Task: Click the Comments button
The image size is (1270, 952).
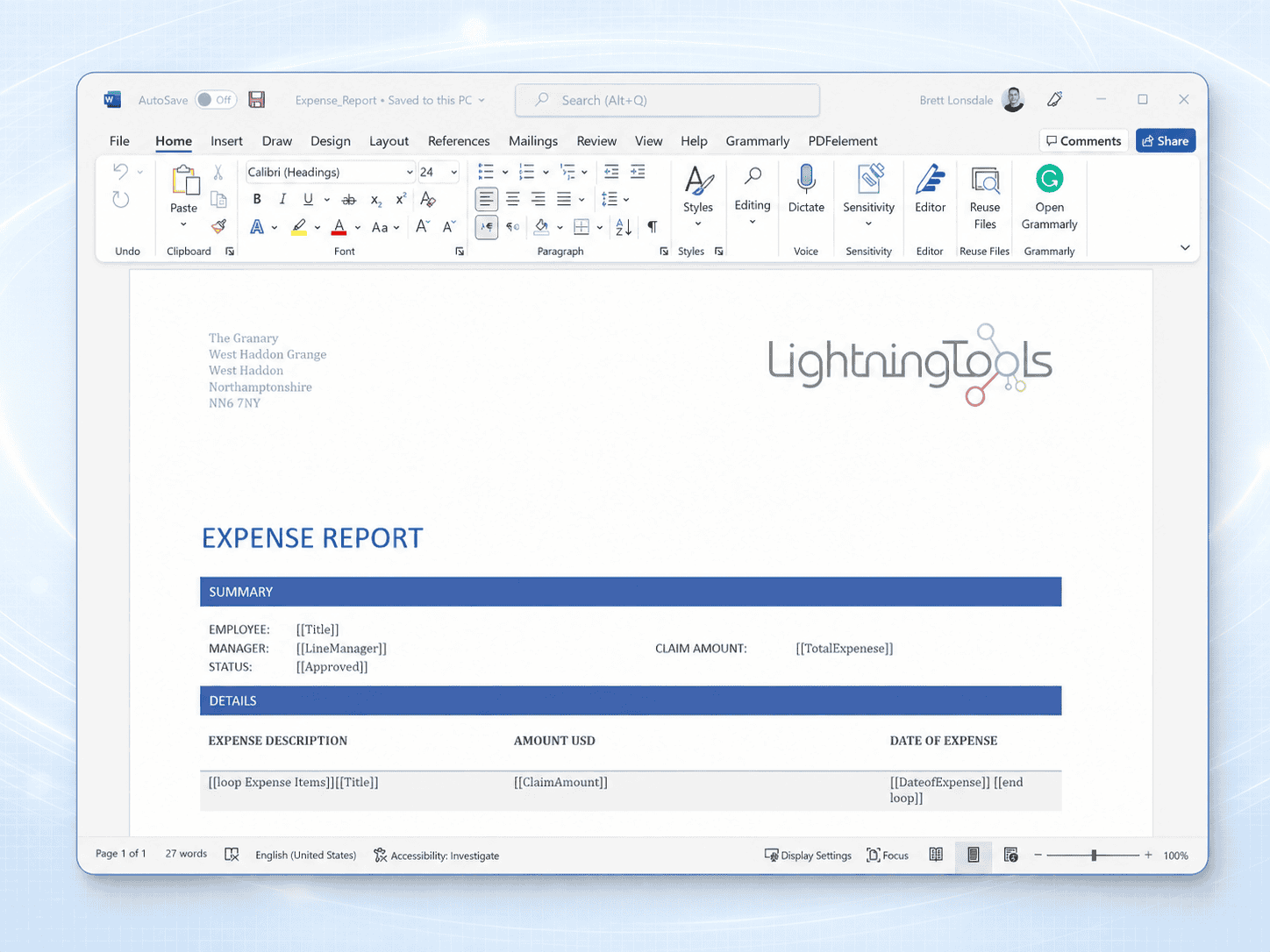Action: pyautogui.click(x=1084, y=141)
